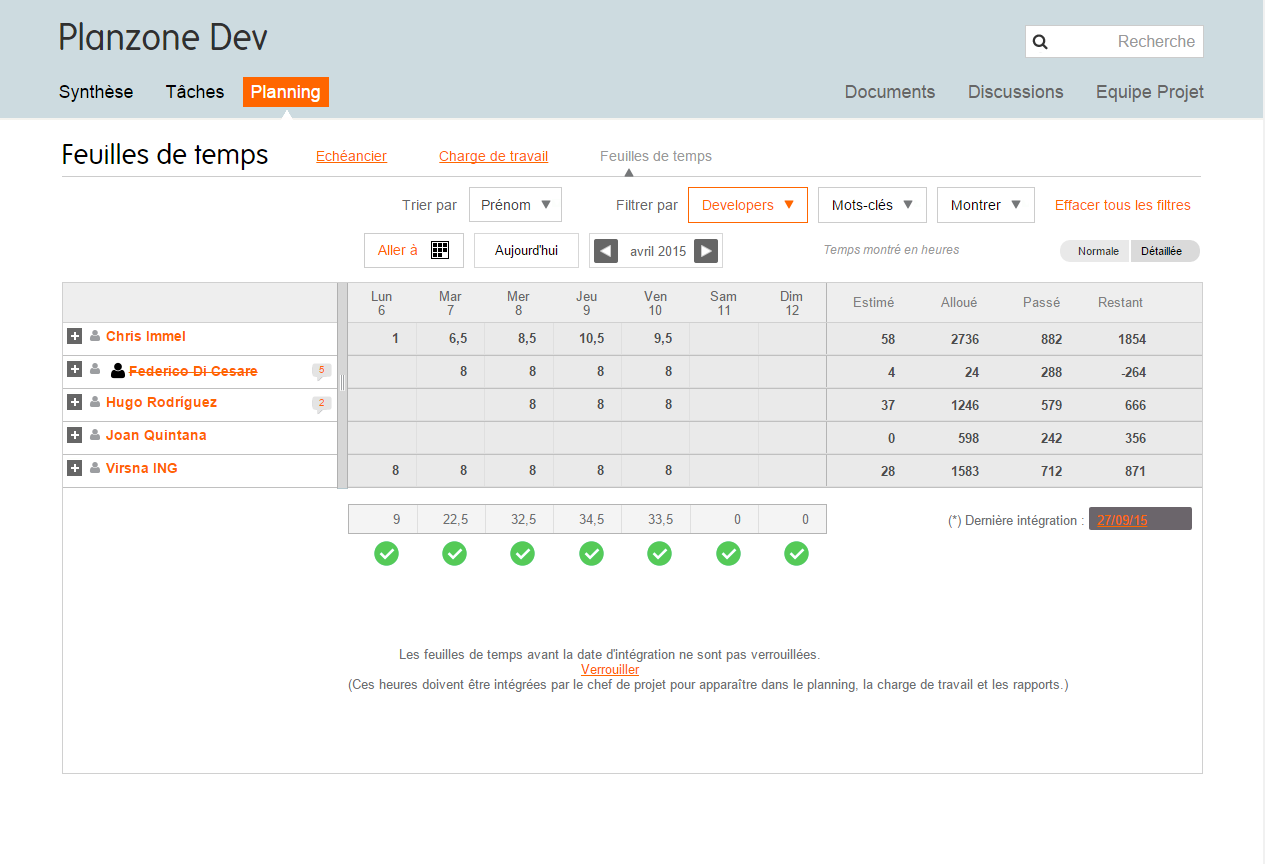
Task: Click the panel splitter handle beside names
Action: point(342,382)
